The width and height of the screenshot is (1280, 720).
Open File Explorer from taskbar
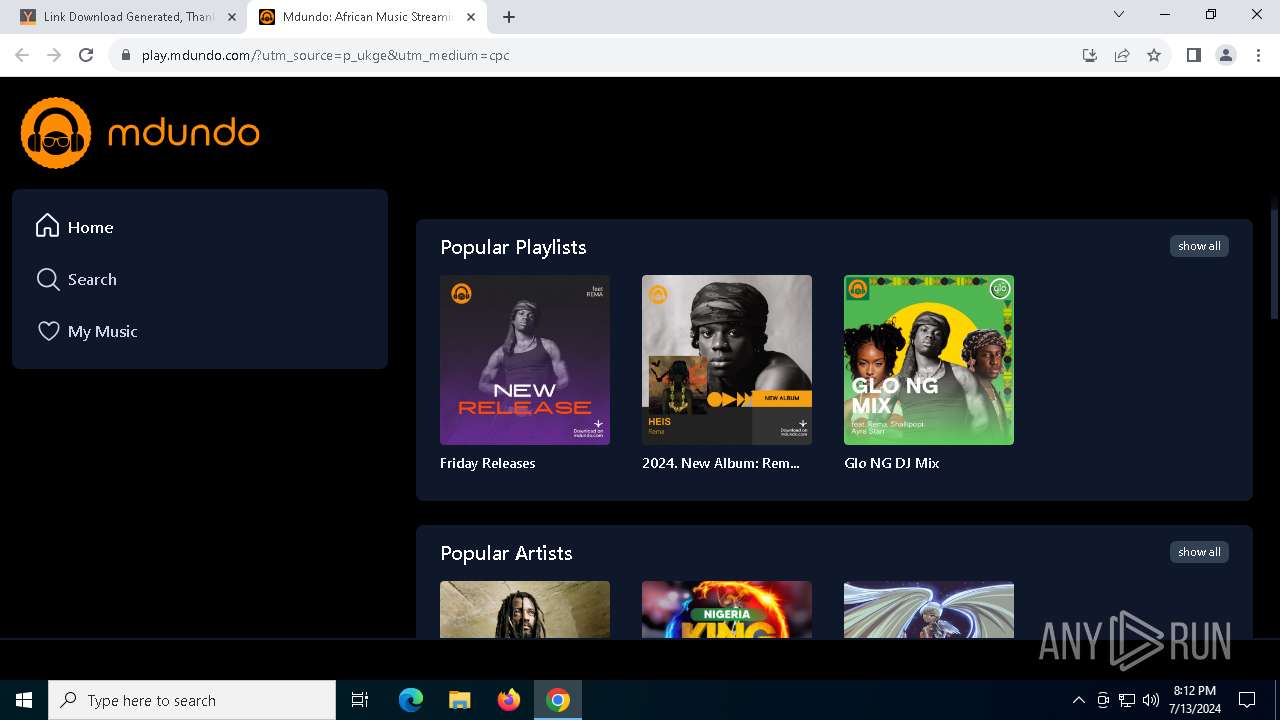click(459, 700)
